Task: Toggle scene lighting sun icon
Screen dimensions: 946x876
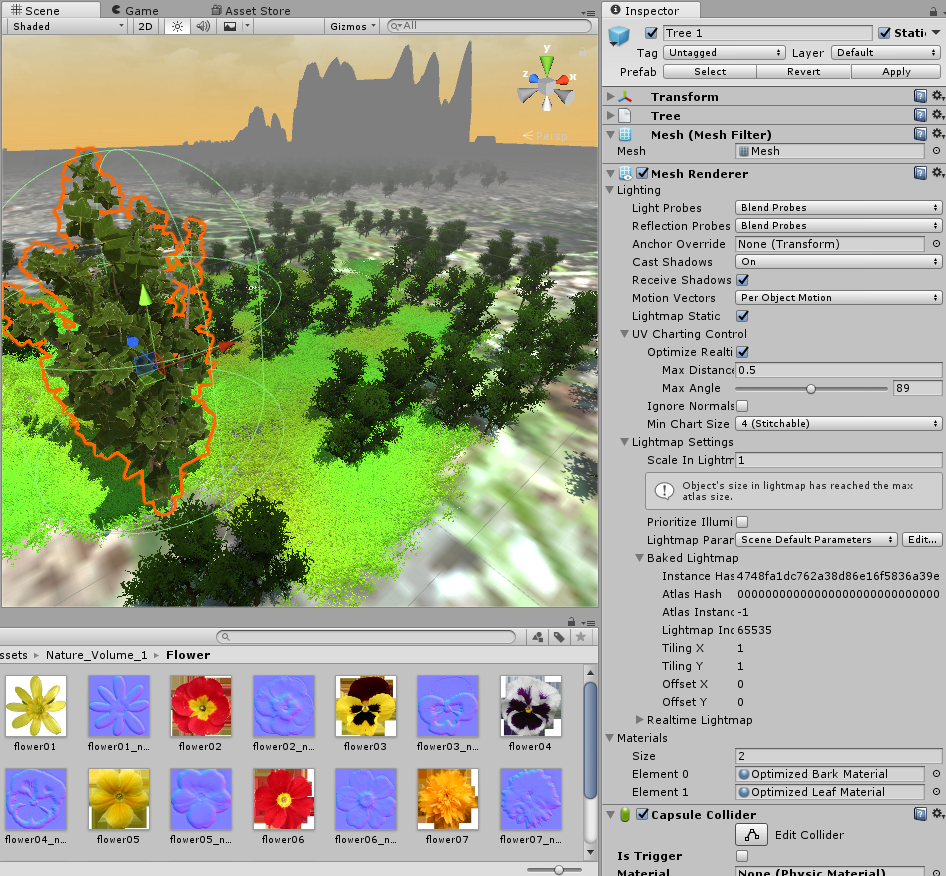Action: coord(177,26)
